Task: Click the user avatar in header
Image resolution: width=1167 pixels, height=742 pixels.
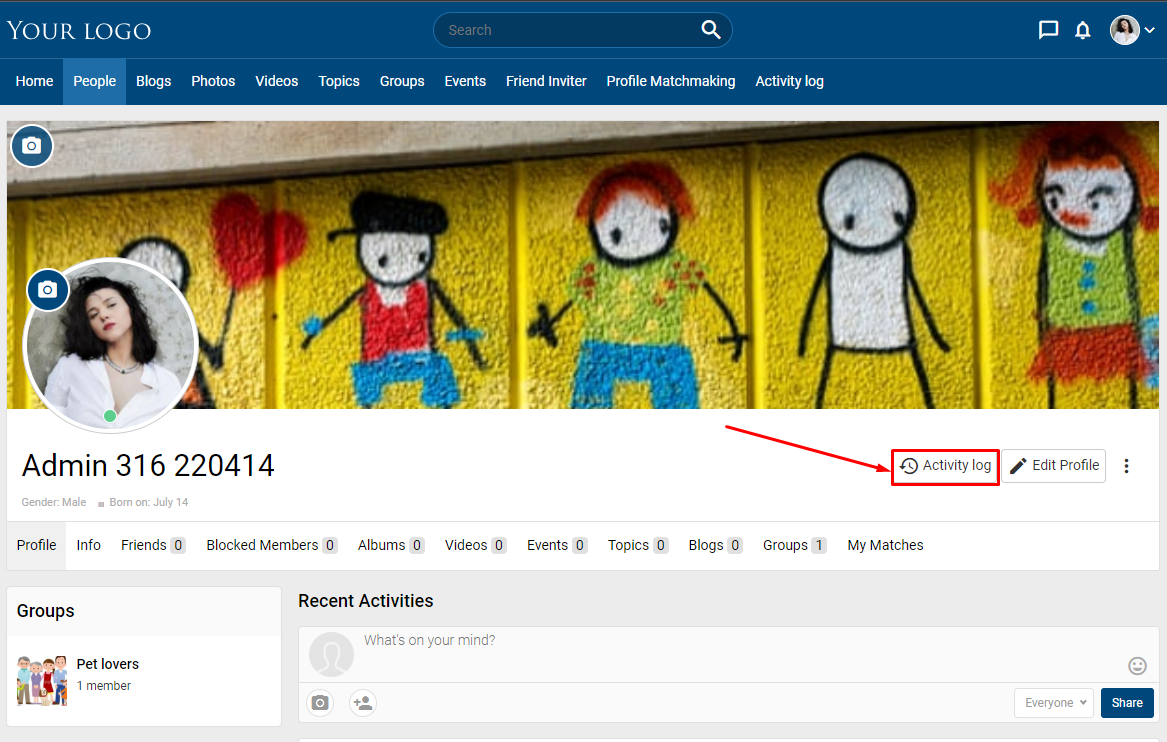Action: pyautogui.click(x=1125, y=31)
